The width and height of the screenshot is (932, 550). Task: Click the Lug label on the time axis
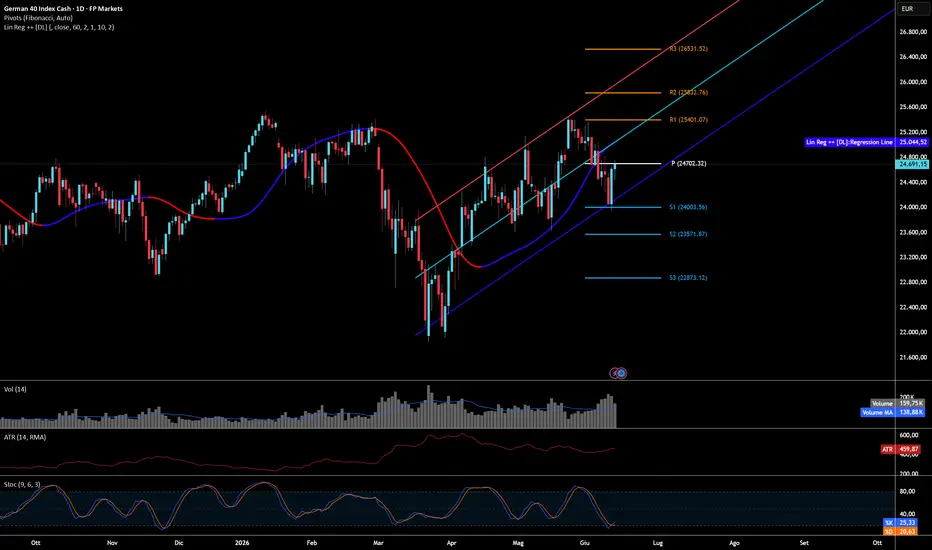click(657, 543)
